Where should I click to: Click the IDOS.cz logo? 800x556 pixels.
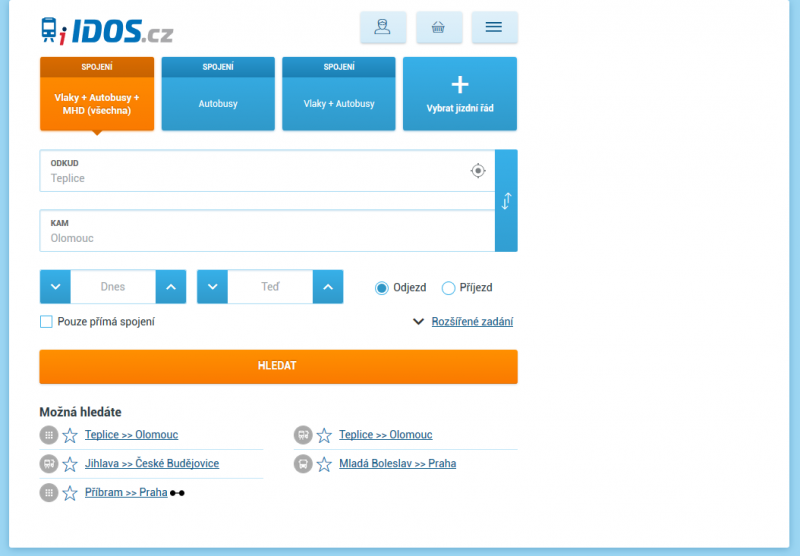(107, 31)
